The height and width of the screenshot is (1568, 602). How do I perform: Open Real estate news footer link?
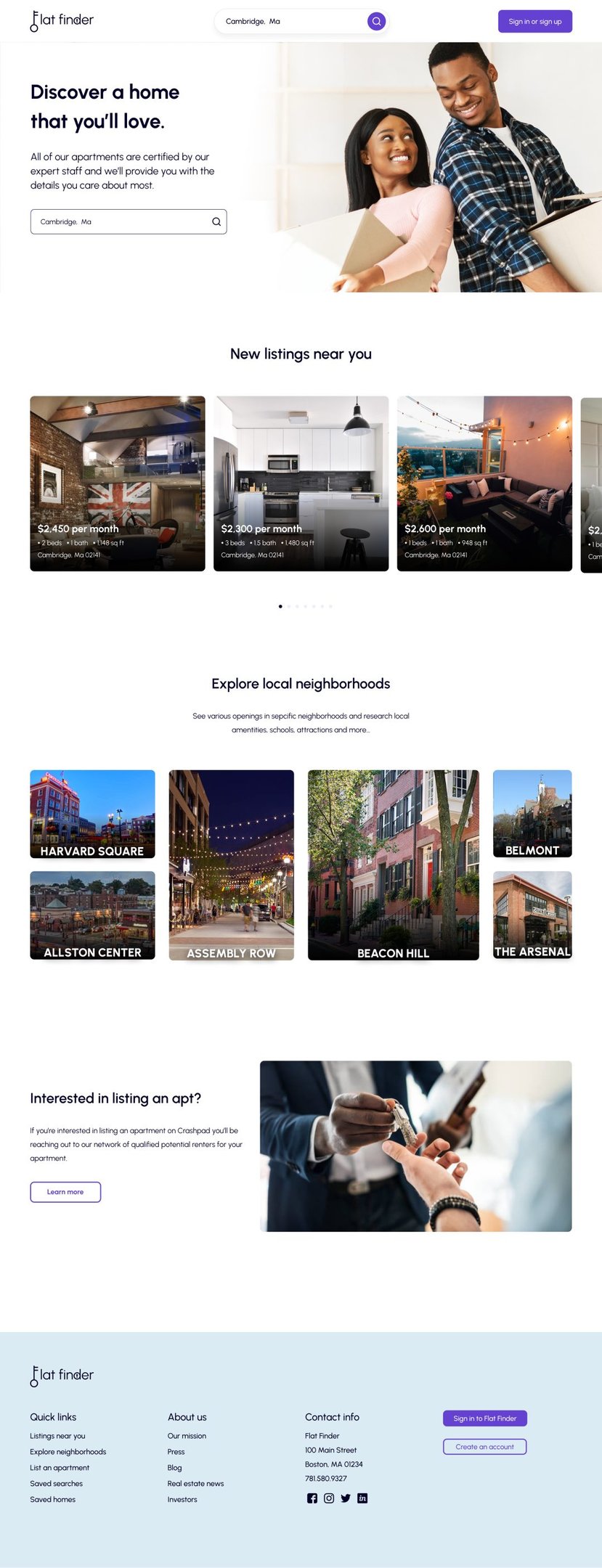pyautogui.click(x=195, y=1484)
